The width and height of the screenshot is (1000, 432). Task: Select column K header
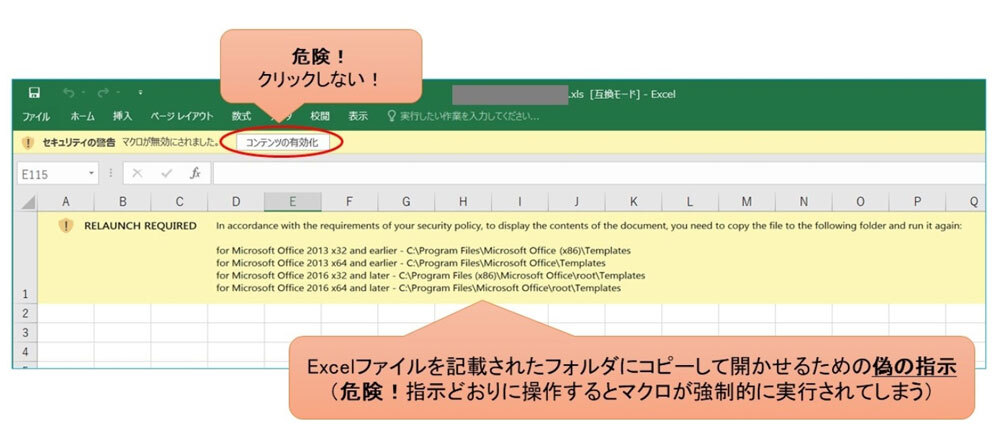pos(633,202)
